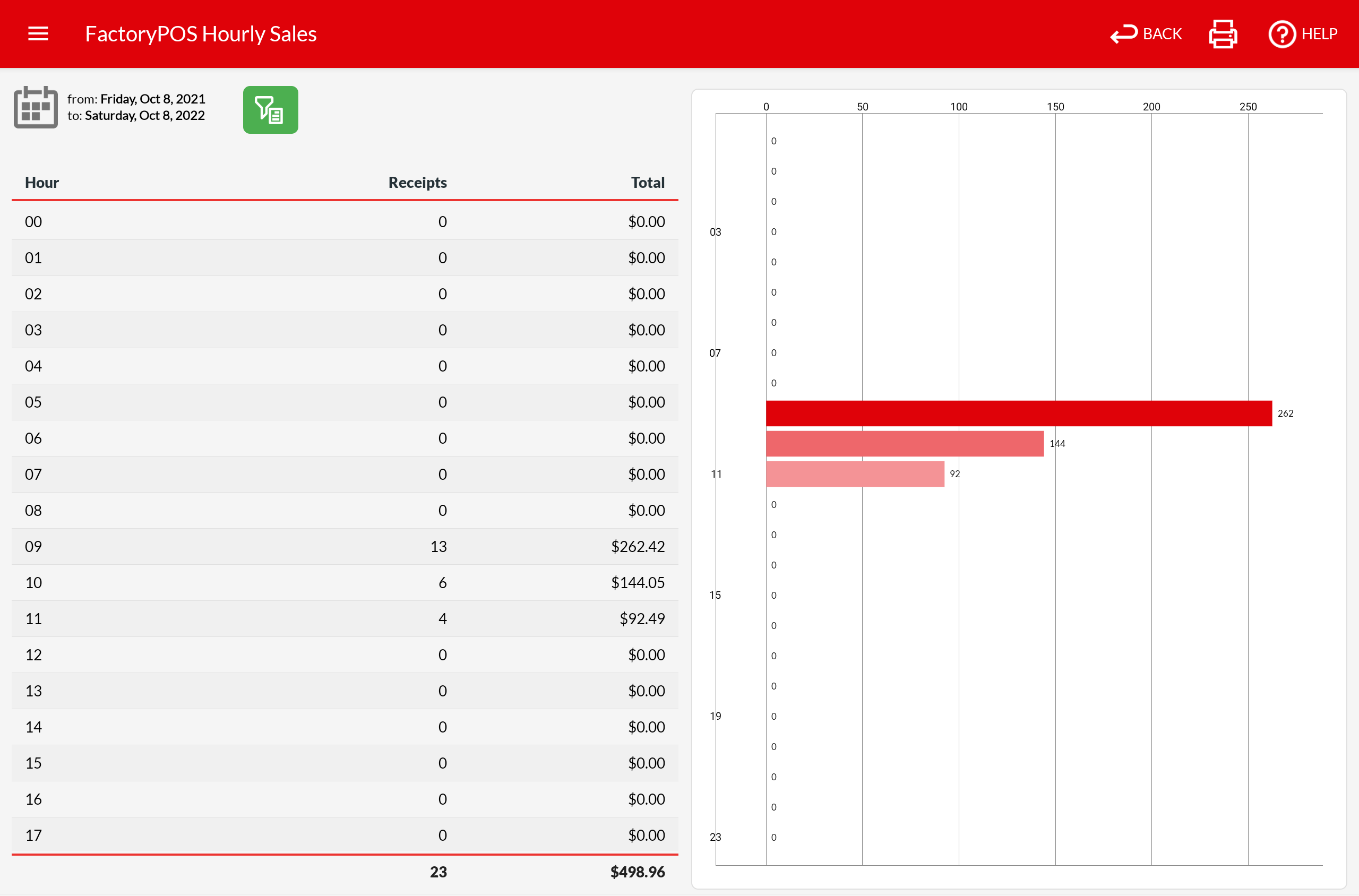Click the from date Friday, Oct 8, 2021
The image size is (1359, 896).
(152, 99)
